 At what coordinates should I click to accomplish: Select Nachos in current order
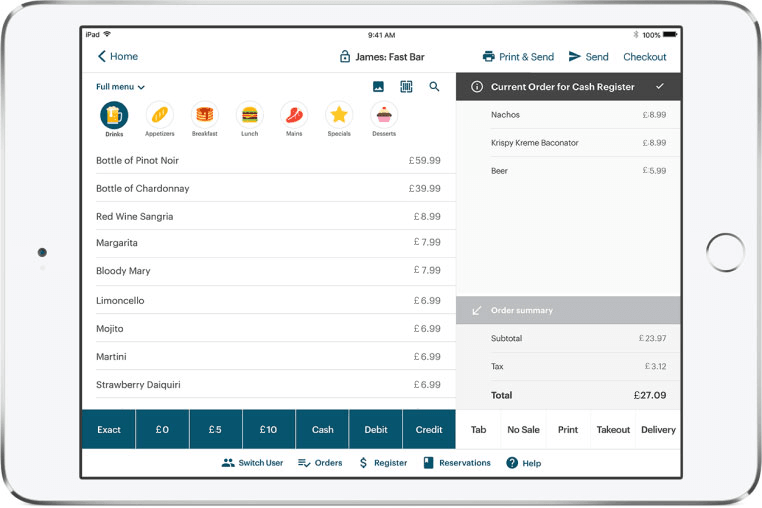(x=568, y=115)
